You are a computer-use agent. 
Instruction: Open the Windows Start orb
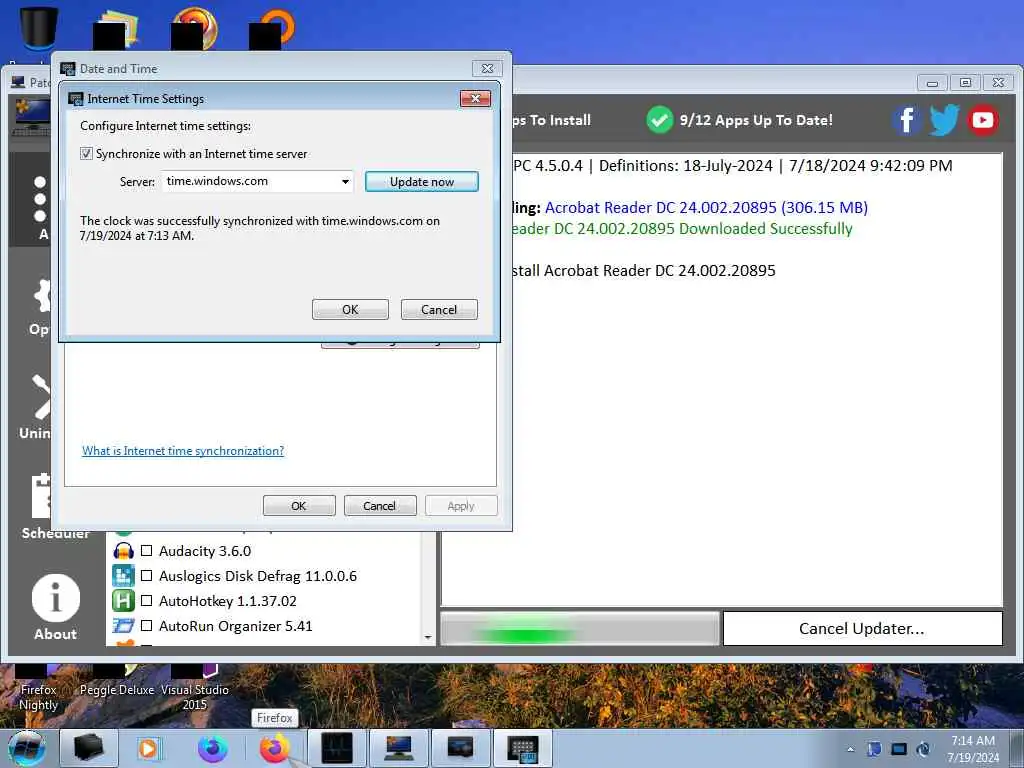pos(27,748)
